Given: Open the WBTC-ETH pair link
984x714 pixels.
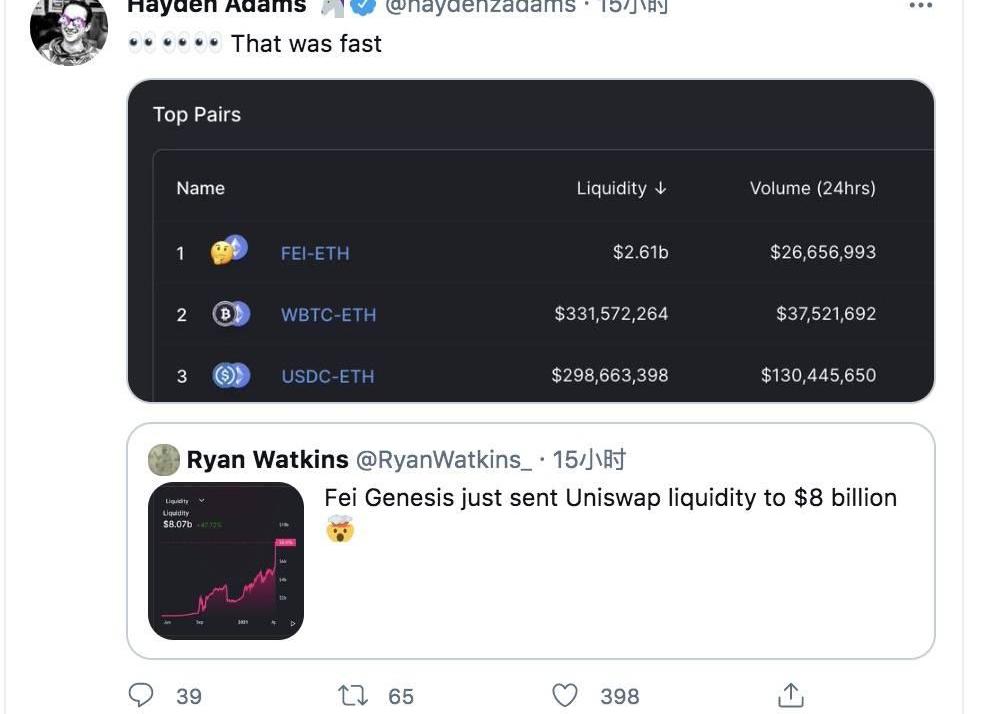Looking at the screenshot, I should point(327,315).
